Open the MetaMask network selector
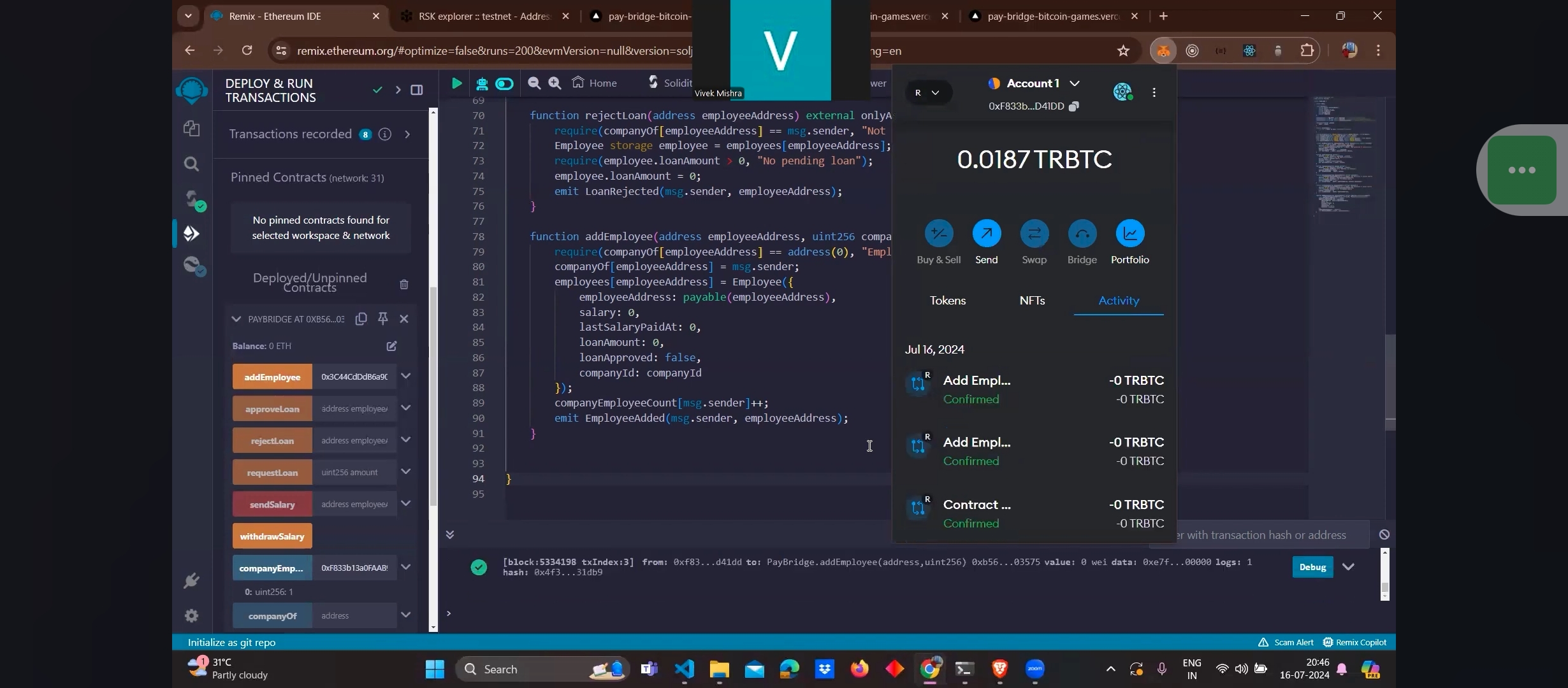Screen dimensions: 1568x688 (x=927, y=93)
